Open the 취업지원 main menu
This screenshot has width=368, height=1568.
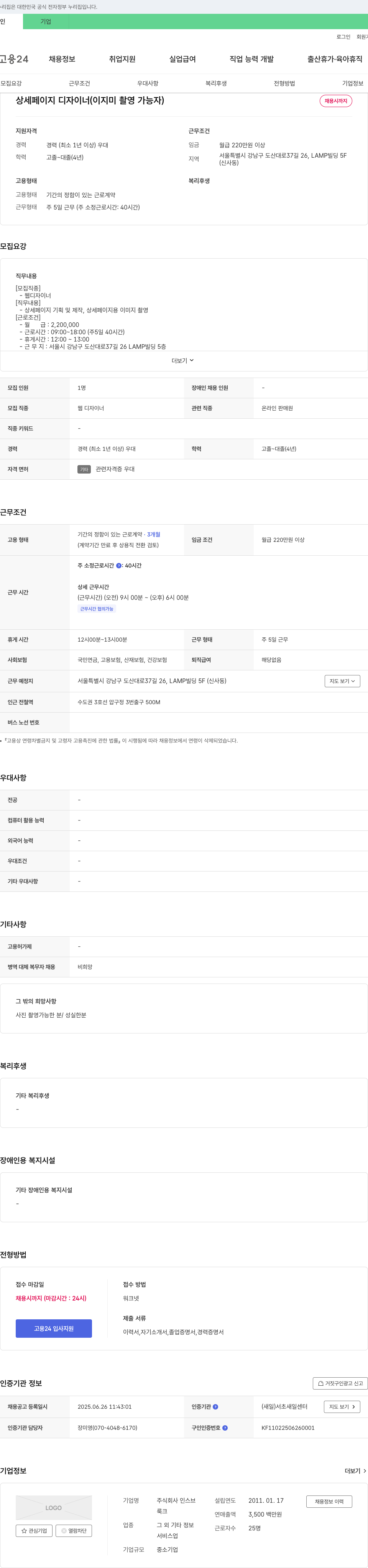[x=122, y=59]
